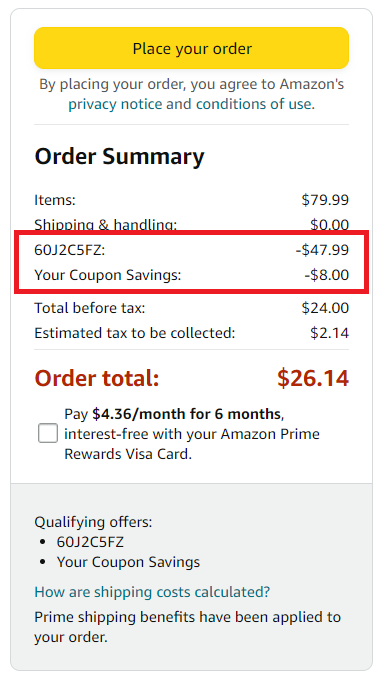This screenshot has height=677, width=383.
Task: Click the Order Summary heading
Action: pos(119,156)
